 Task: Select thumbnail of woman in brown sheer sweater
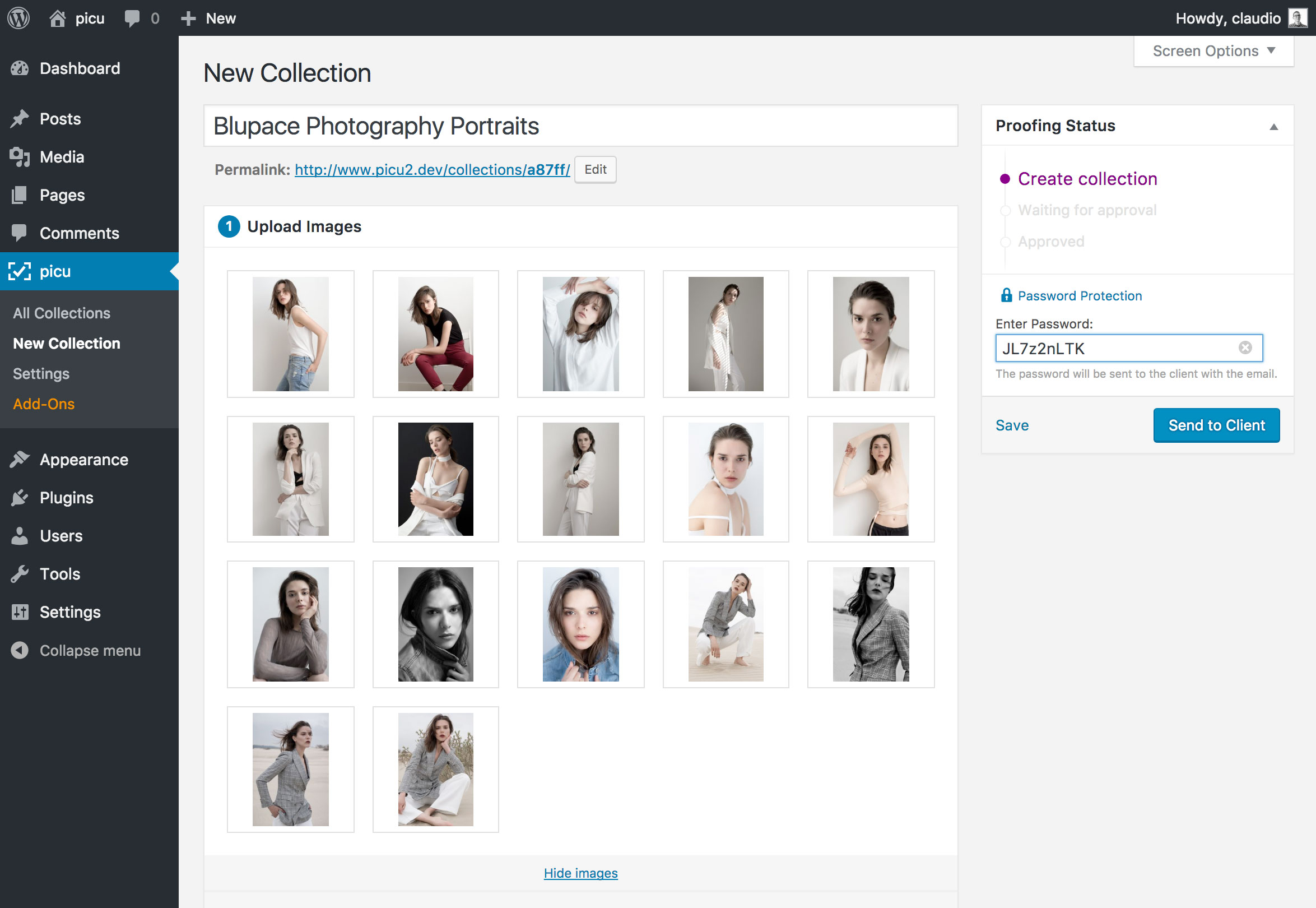tap(290, 624)
